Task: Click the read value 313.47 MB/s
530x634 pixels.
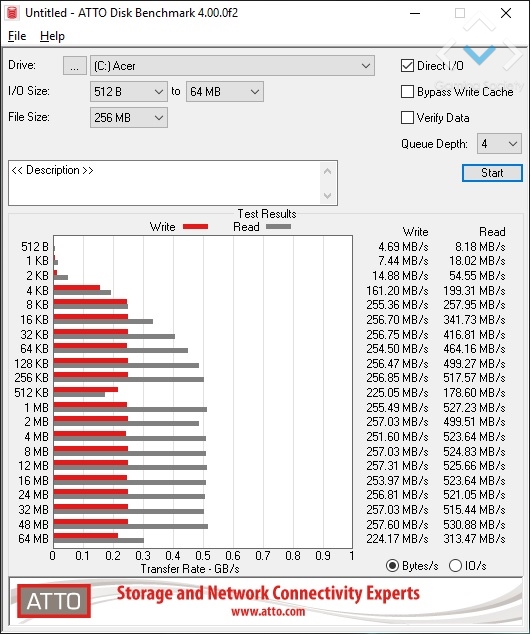Action: coord(474,539)
